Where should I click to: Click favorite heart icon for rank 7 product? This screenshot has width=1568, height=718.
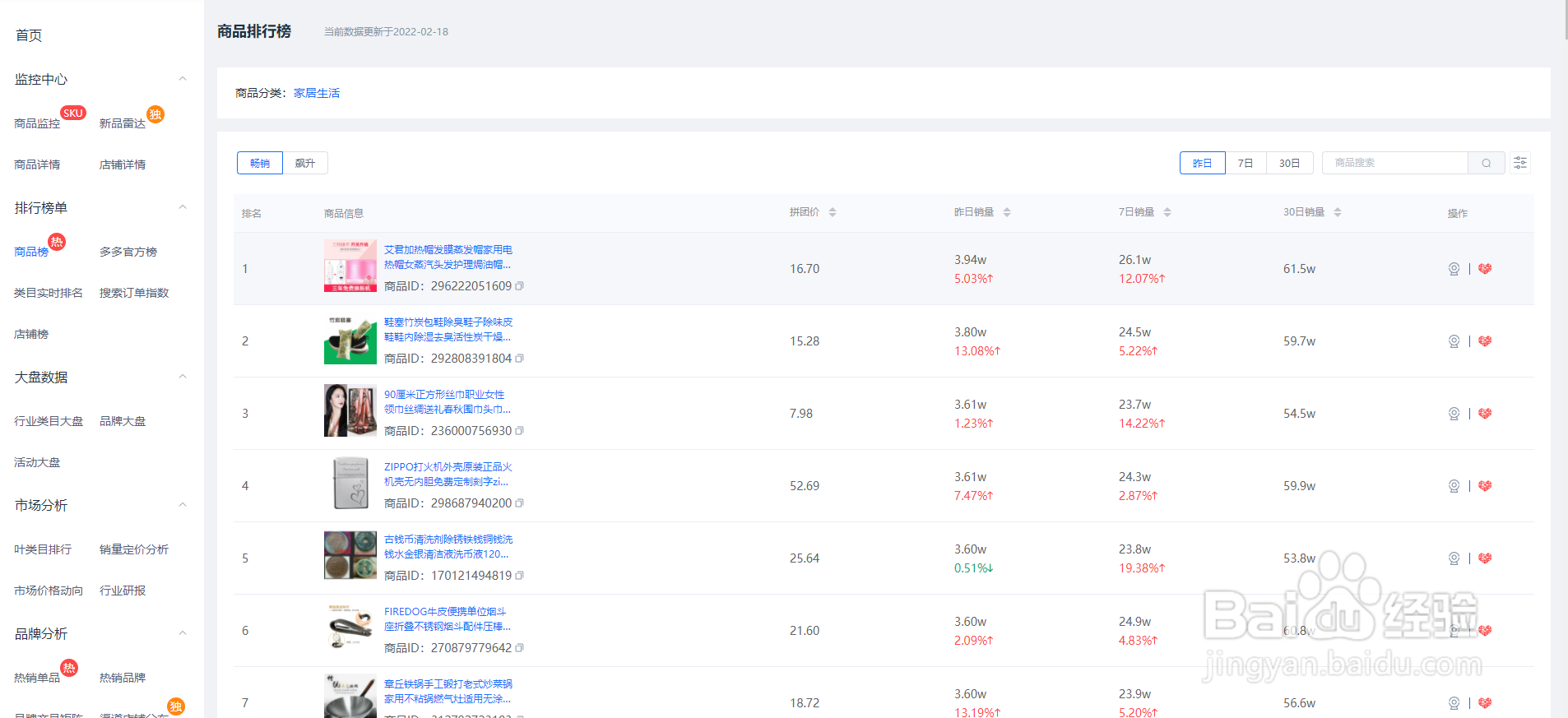click(x=1485, y=703)
